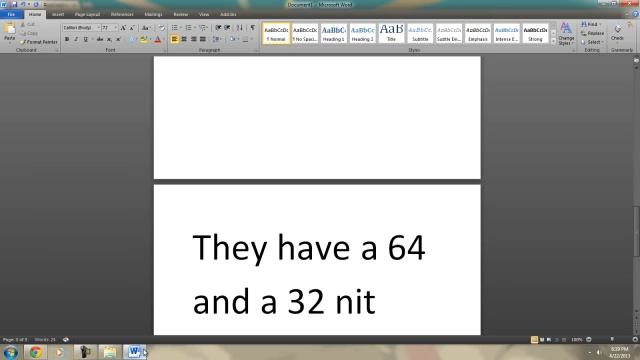Click the Zoom In plus button
Screen dimensions: 640x360
pos(635,340)
